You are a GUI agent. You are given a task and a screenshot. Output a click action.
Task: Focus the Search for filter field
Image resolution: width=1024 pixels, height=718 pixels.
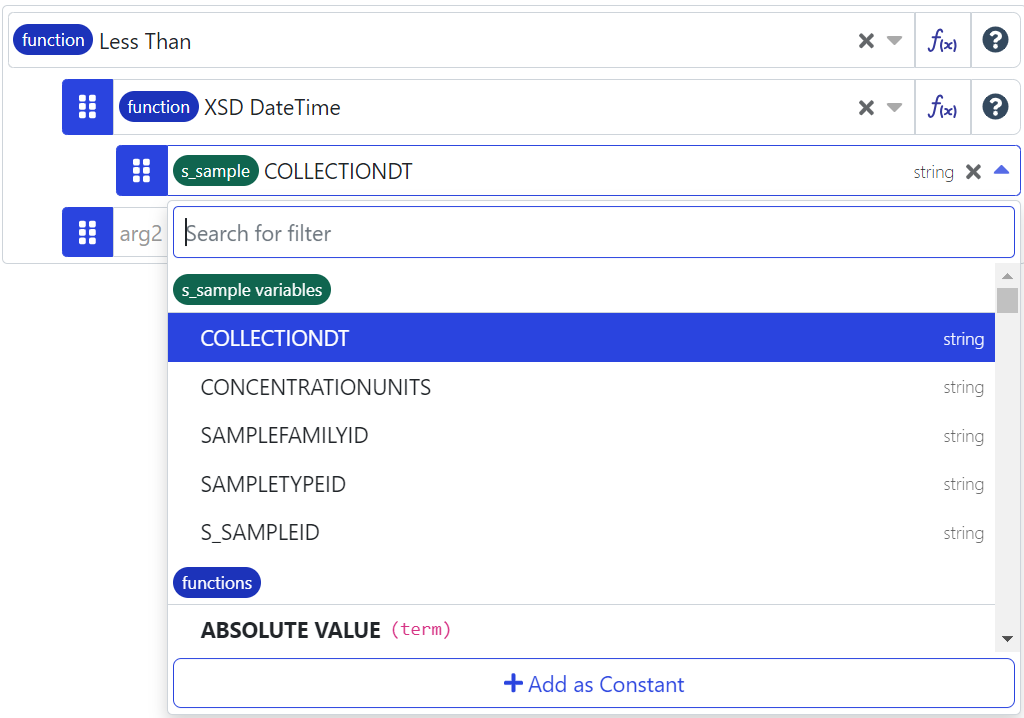pyautogui.click(x=593, y=233)
